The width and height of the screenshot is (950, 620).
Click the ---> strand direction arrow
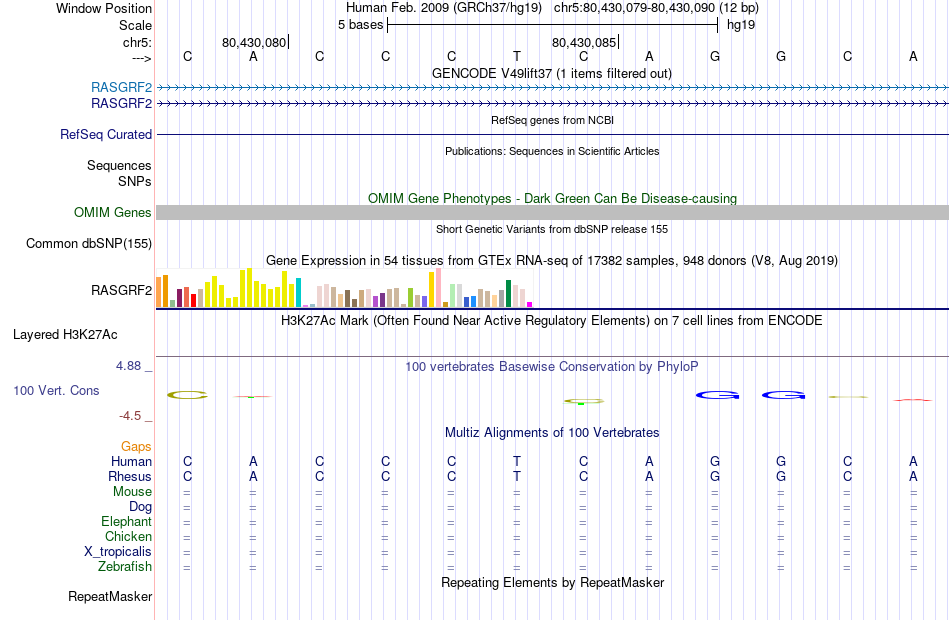(x=141, y=58)
